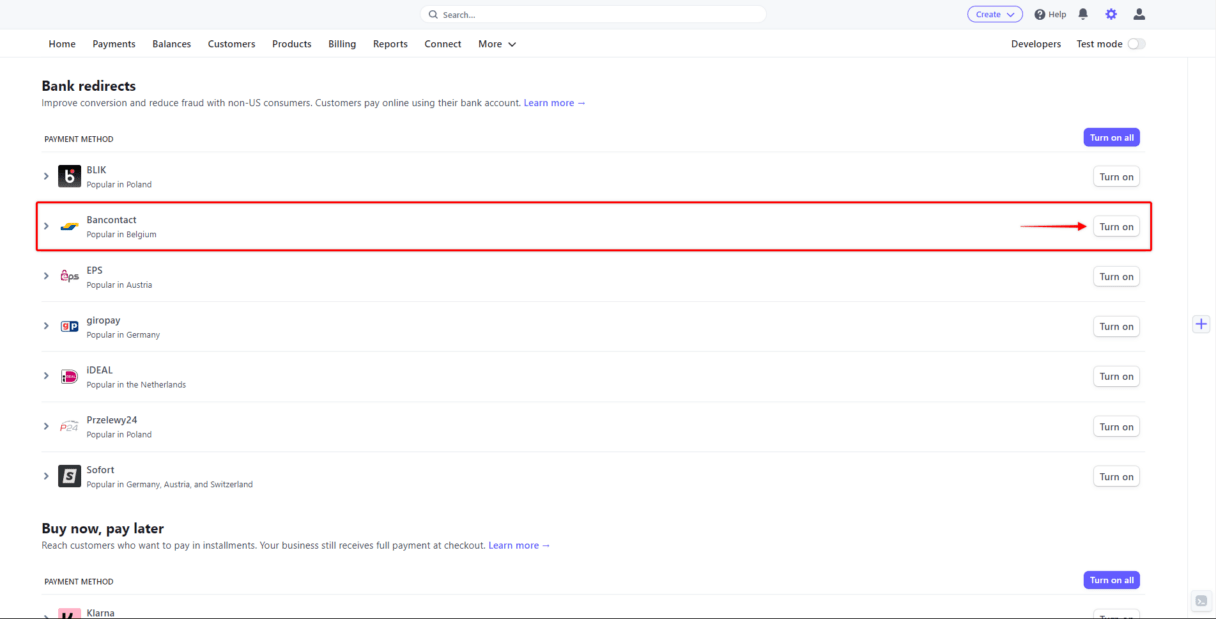This screenshot has height=619, width=1216.
Task: Expand the BLIK row chevron
Action: point(46,176)
